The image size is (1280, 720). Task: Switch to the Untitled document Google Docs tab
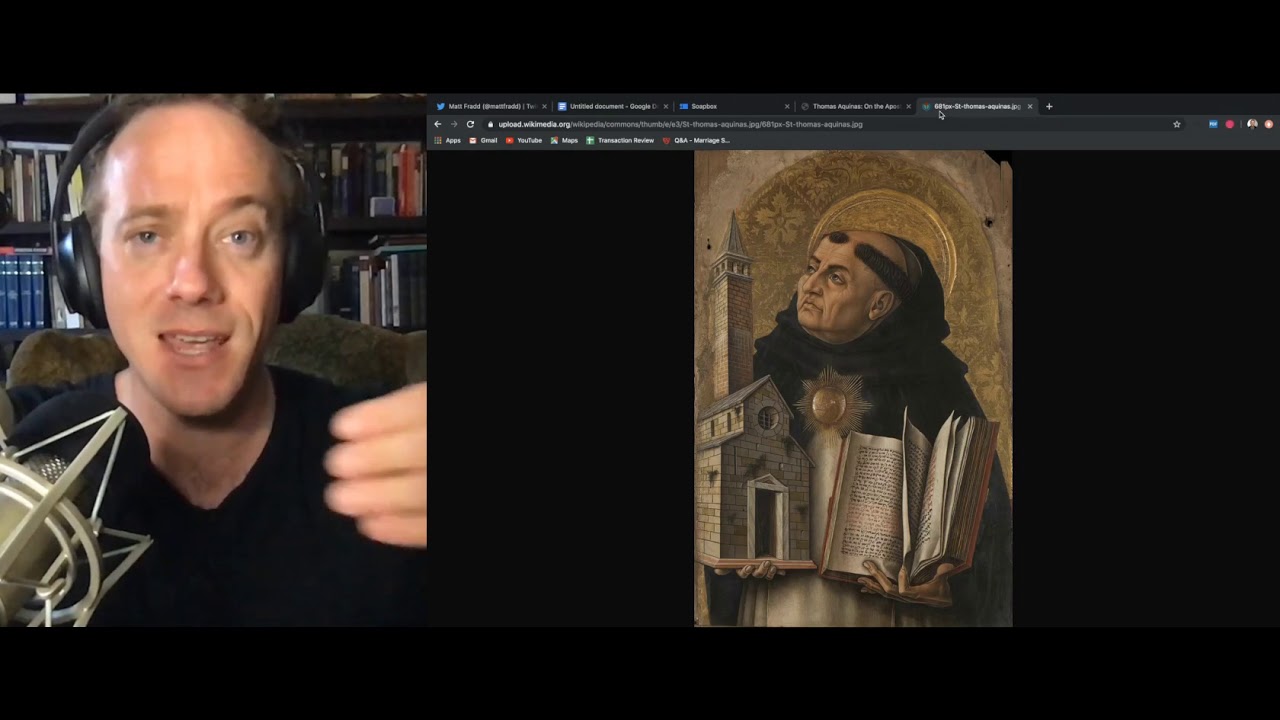pyautogui.click(x=612, y=106)
